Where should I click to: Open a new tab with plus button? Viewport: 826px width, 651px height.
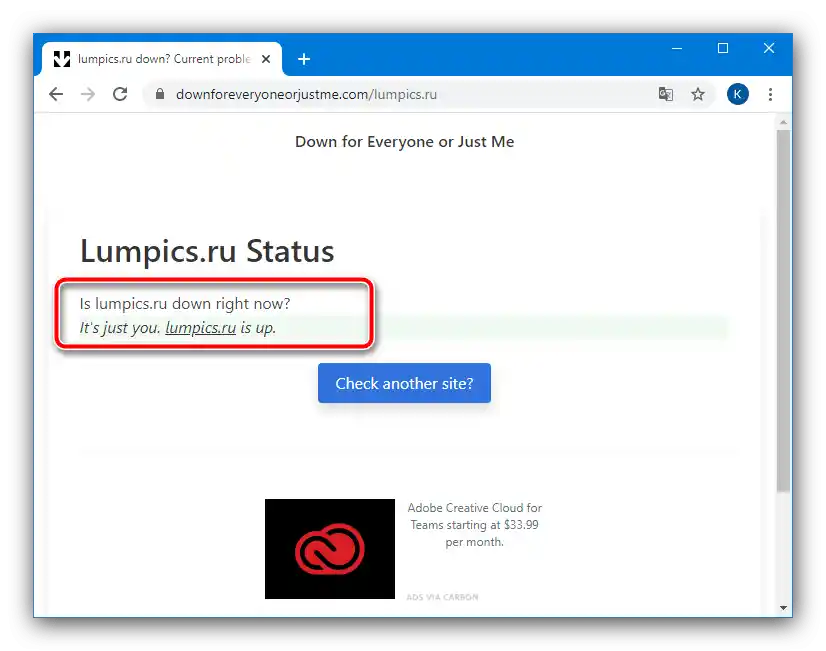(x=304, y=59)
